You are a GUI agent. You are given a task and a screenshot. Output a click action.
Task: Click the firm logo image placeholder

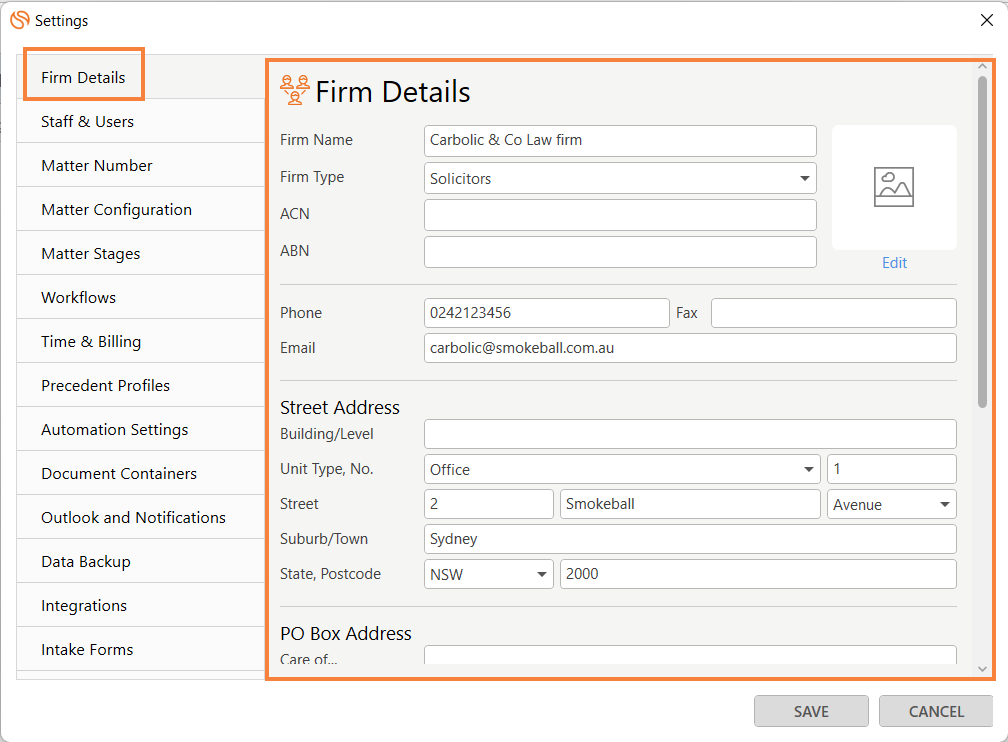(x=894, y=187)
